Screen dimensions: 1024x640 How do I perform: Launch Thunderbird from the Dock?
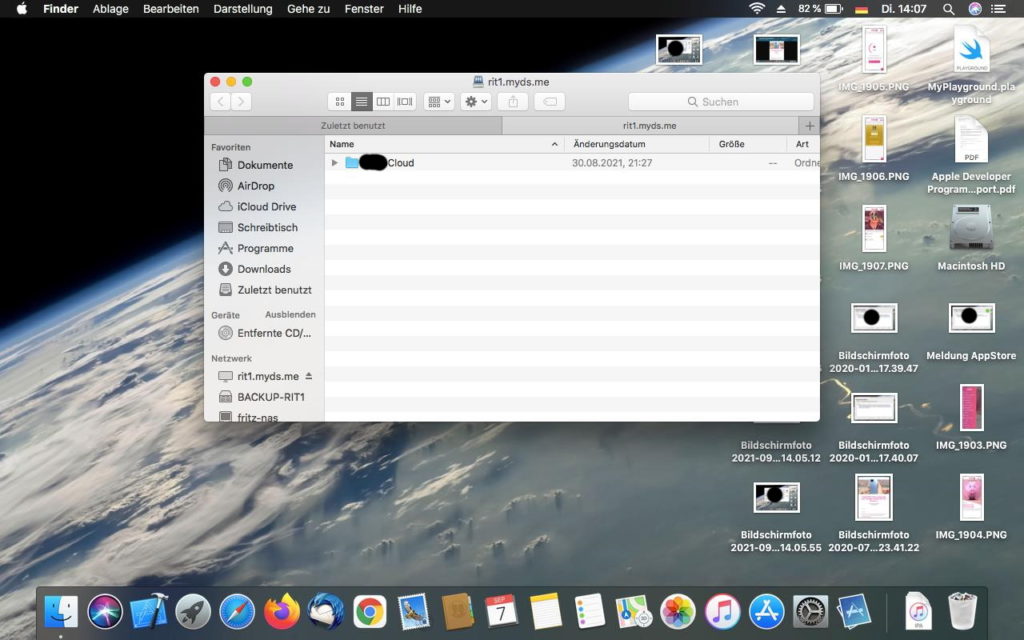click(325, 612)
